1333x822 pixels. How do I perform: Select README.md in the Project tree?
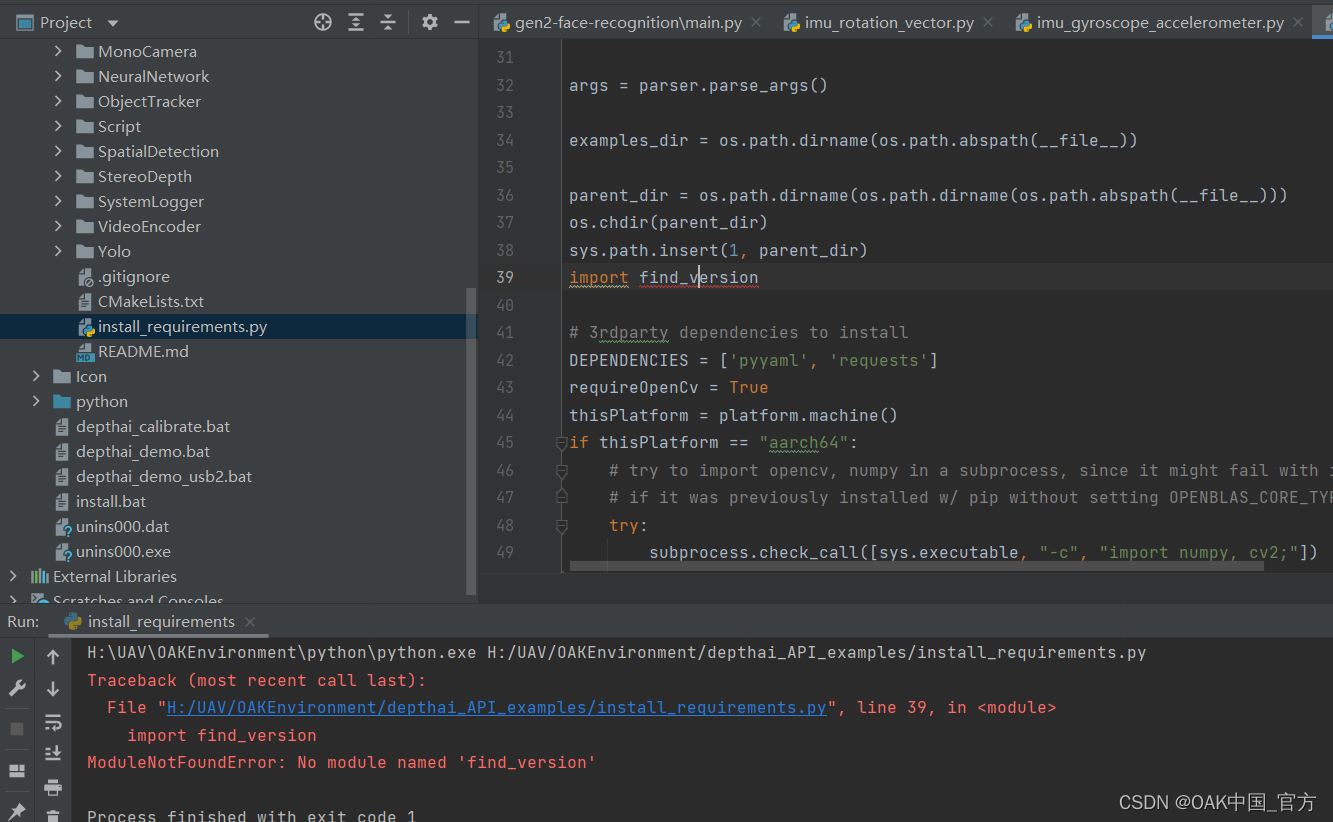144,351
